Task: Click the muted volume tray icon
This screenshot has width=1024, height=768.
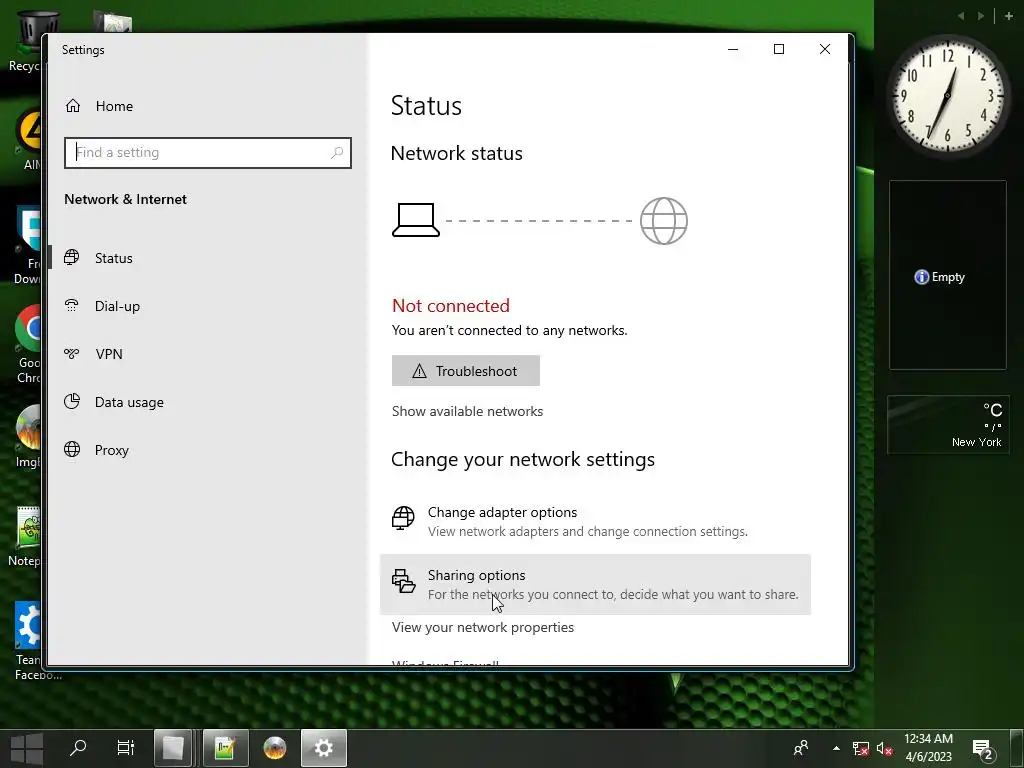Action: point(884,748)
